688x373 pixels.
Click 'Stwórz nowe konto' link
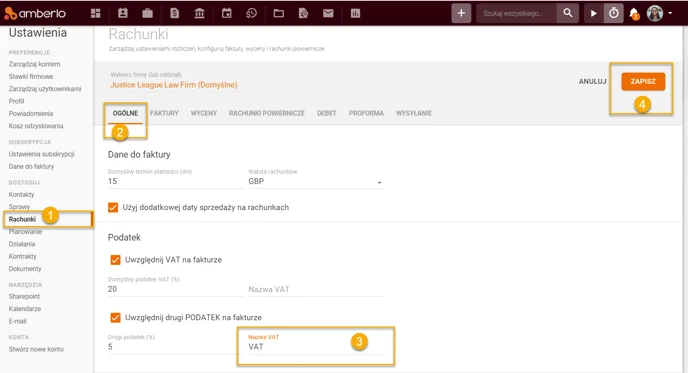(x=36, y=349)
